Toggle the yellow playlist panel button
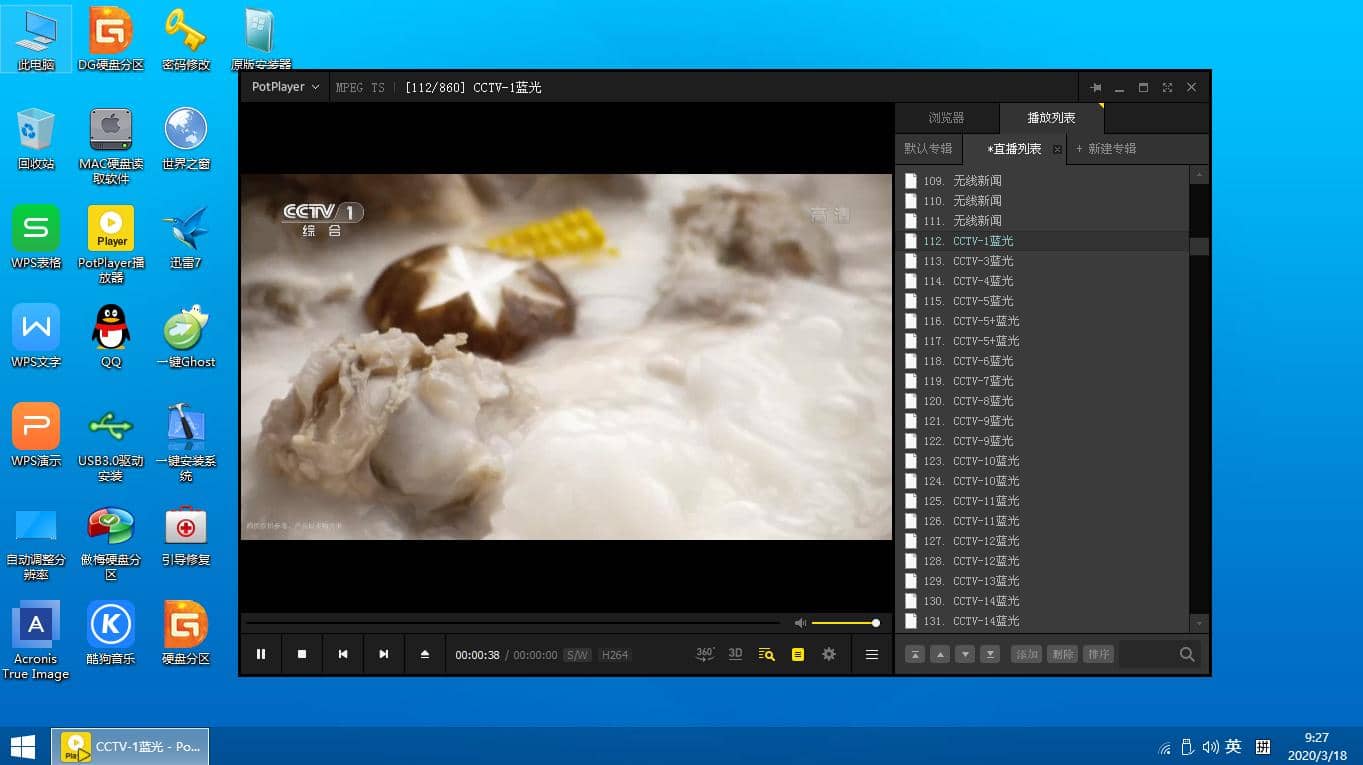 [x=797, y=654]
